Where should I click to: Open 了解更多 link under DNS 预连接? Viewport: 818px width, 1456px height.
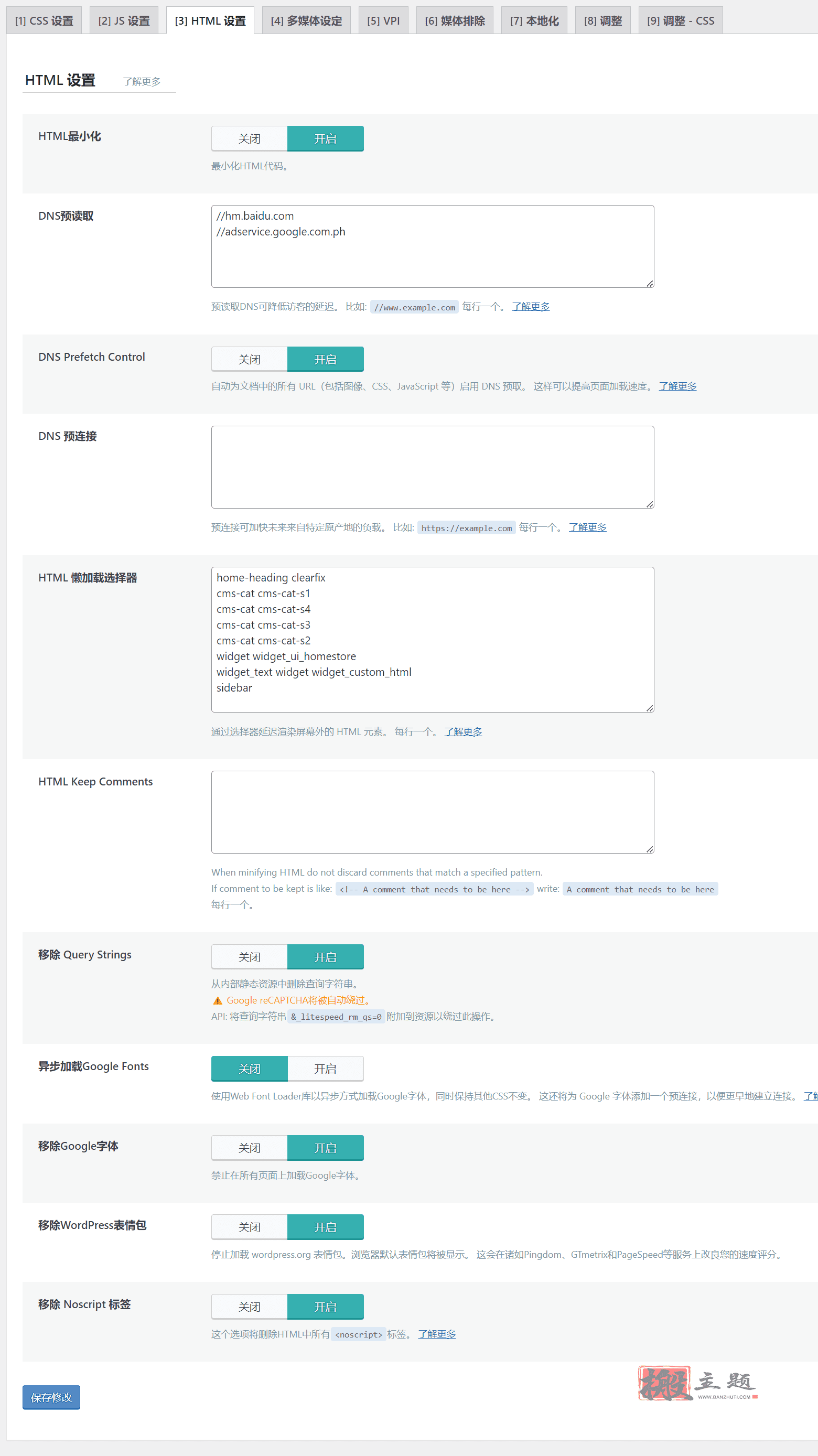tap(588, 527)
